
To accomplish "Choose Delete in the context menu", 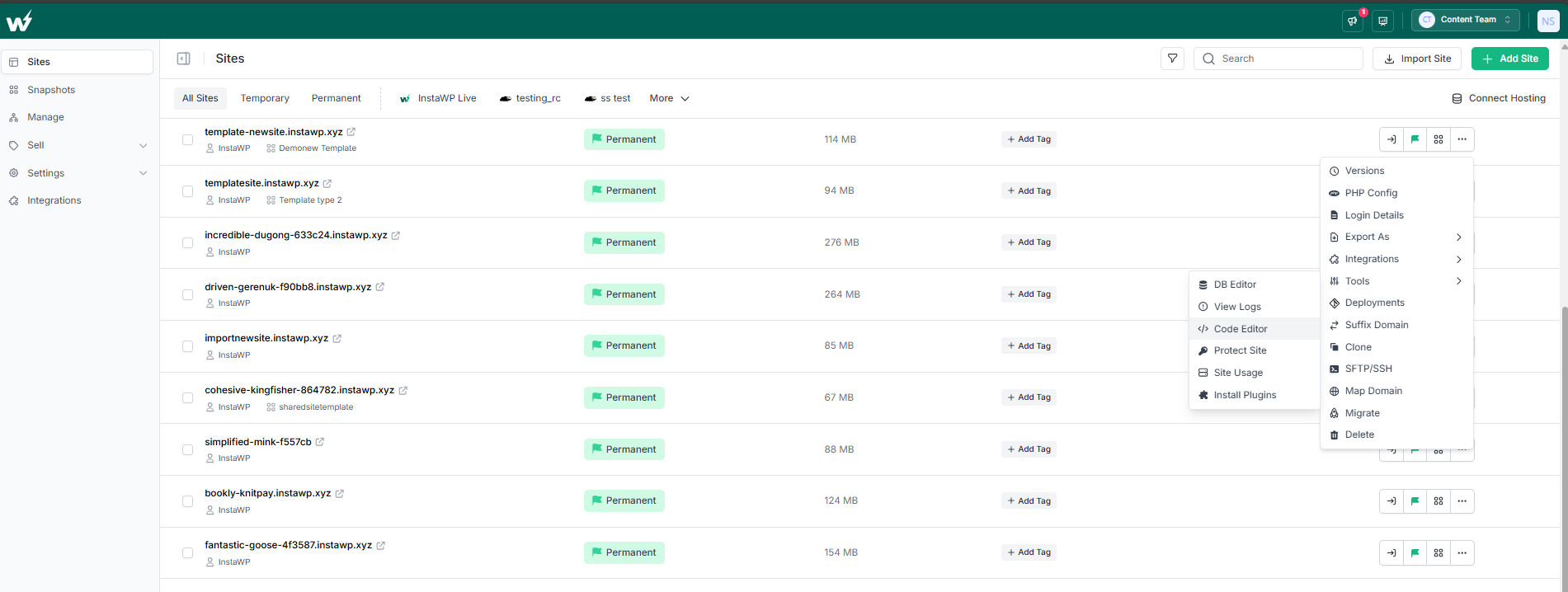I will [1396, 435].
